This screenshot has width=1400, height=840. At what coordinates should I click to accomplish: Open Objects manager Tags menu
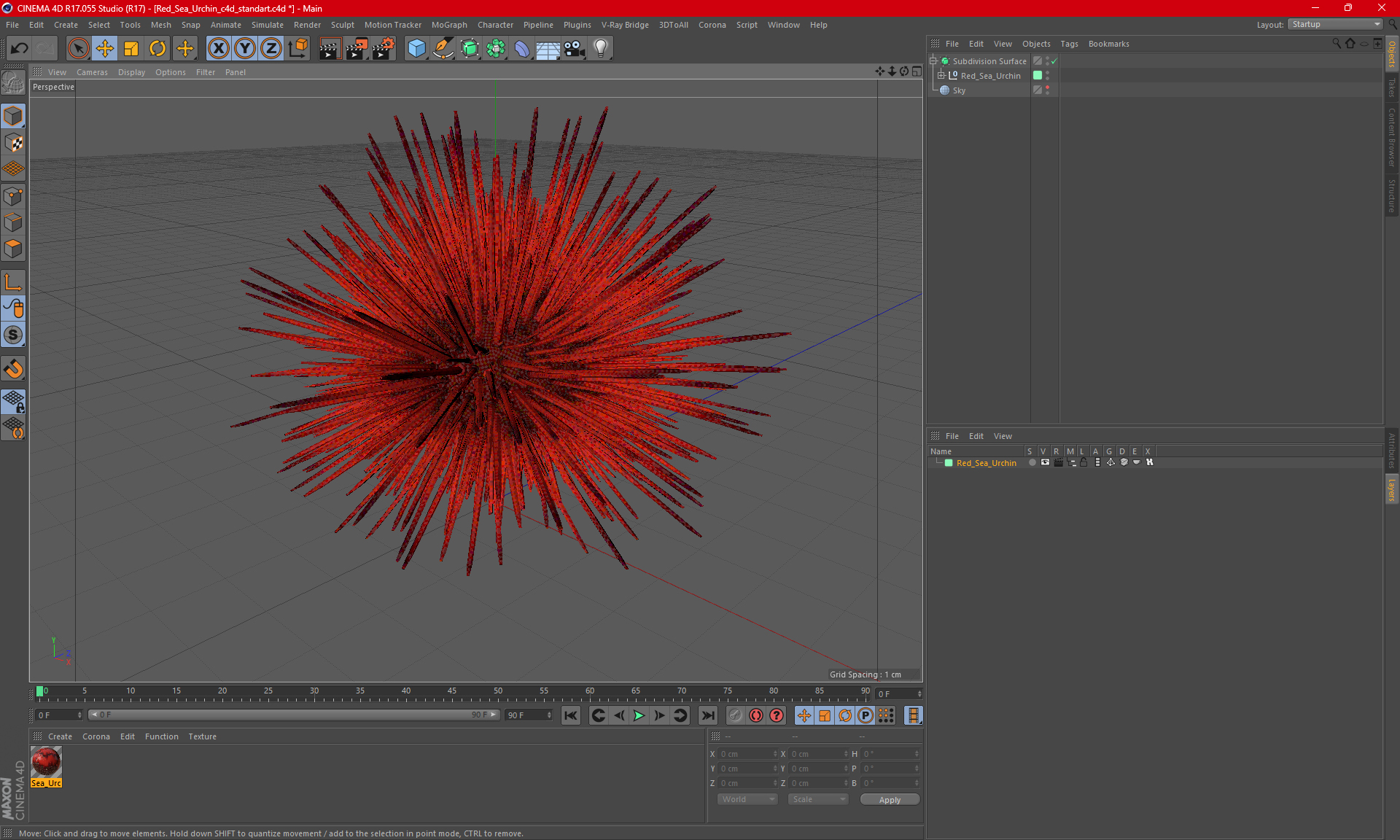1069,44
